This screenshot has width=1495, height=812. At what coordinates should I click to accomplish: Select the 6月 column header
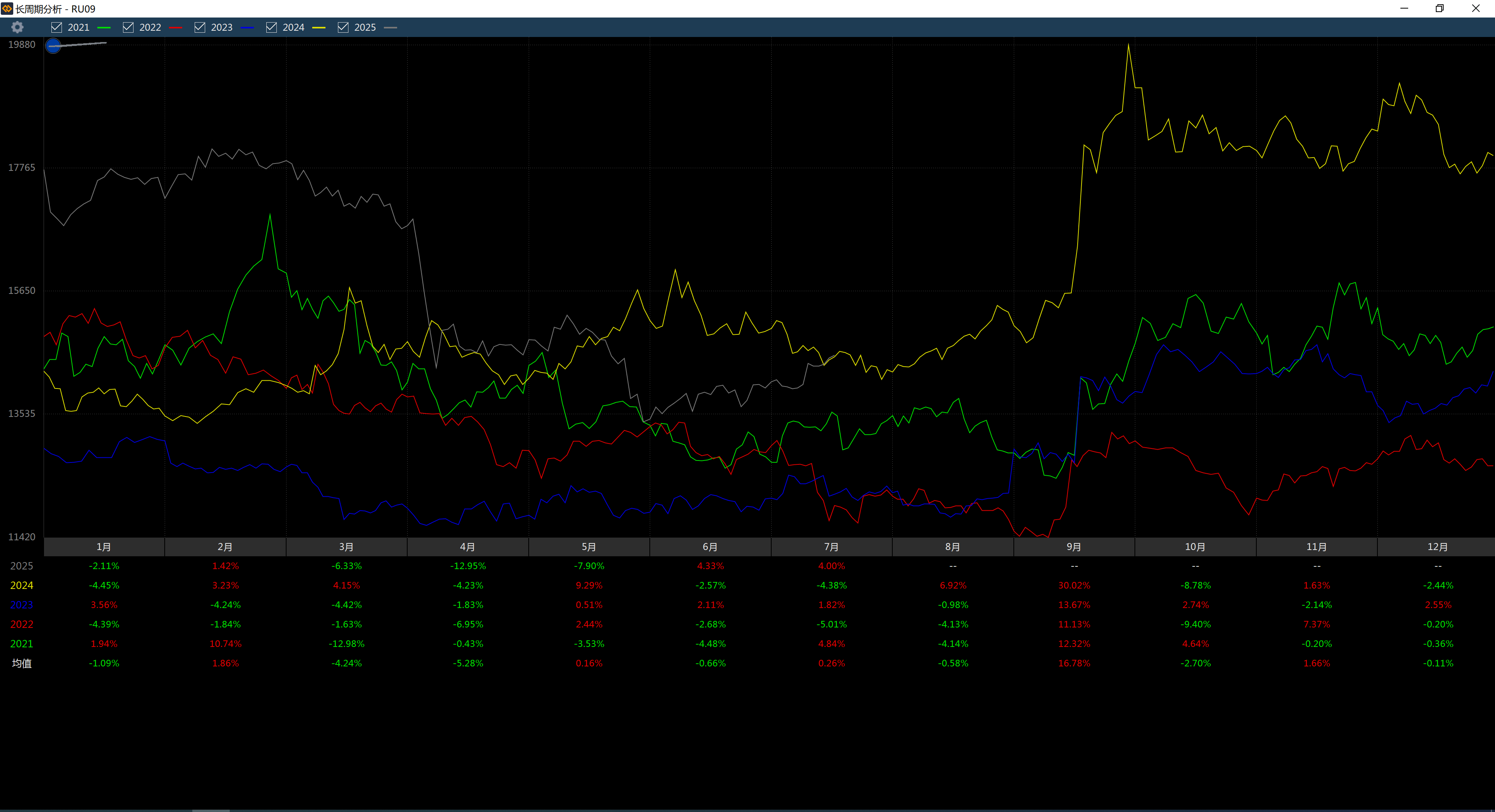(711, 547)
